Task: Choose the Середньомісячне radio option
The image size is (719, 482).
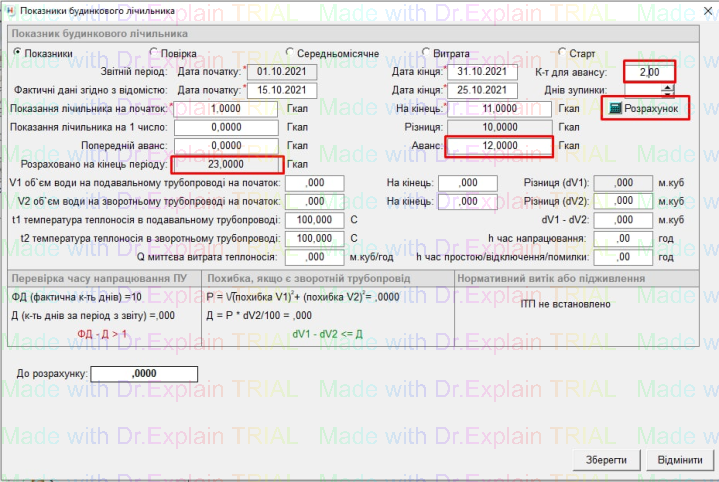Action: coord(289,53)
